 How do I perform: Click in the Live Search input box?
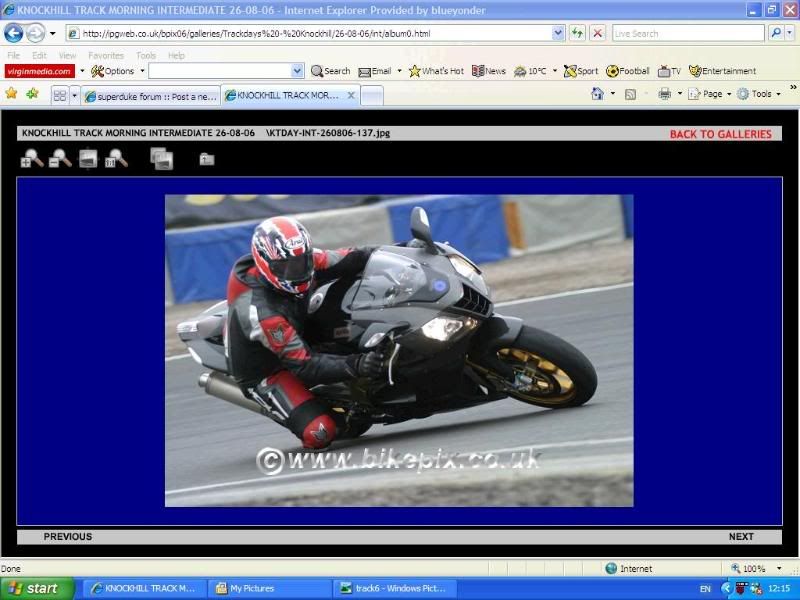point(686,33)
